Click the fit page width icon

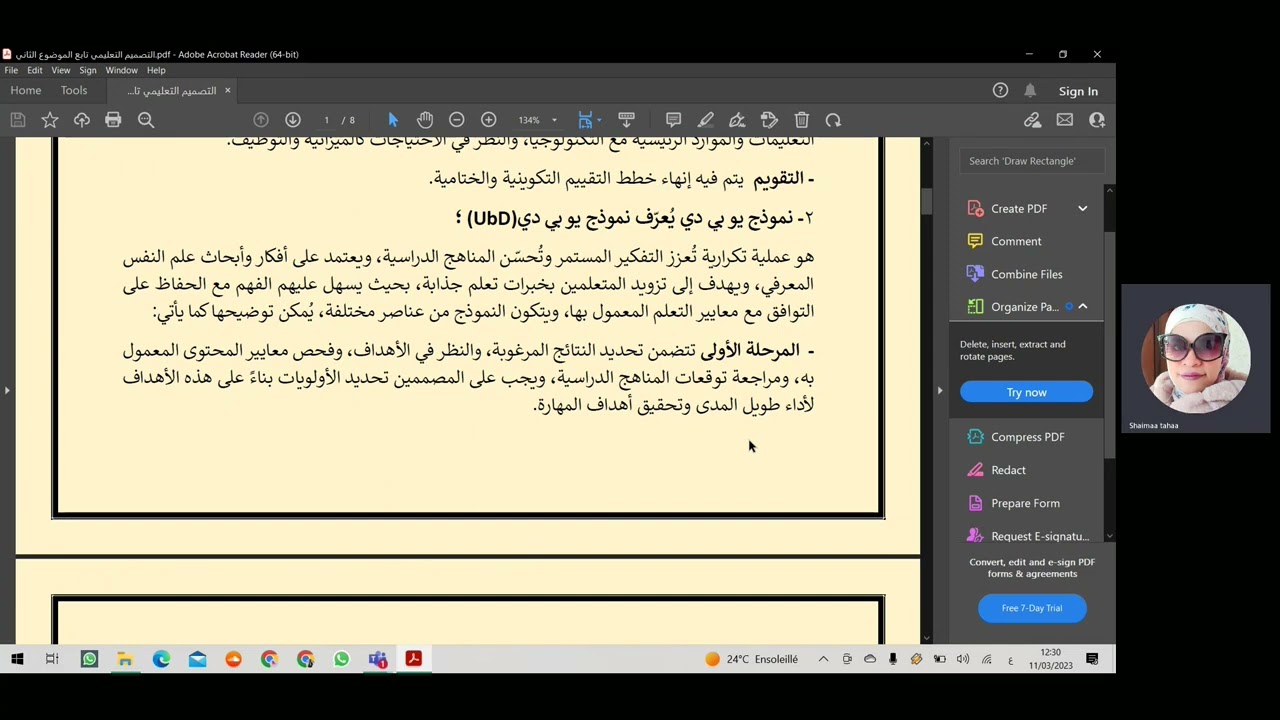[x=586, y=120]
